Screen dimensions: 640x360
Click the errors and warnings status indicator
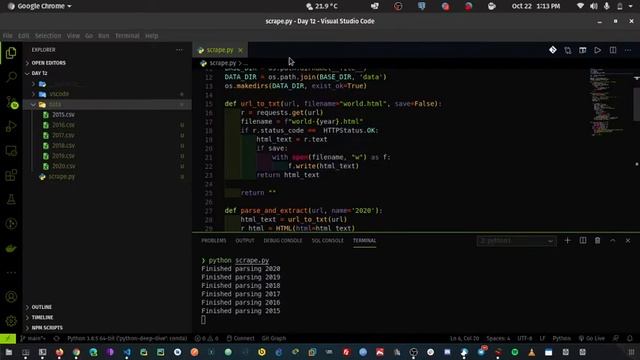[x=207, y=338]
